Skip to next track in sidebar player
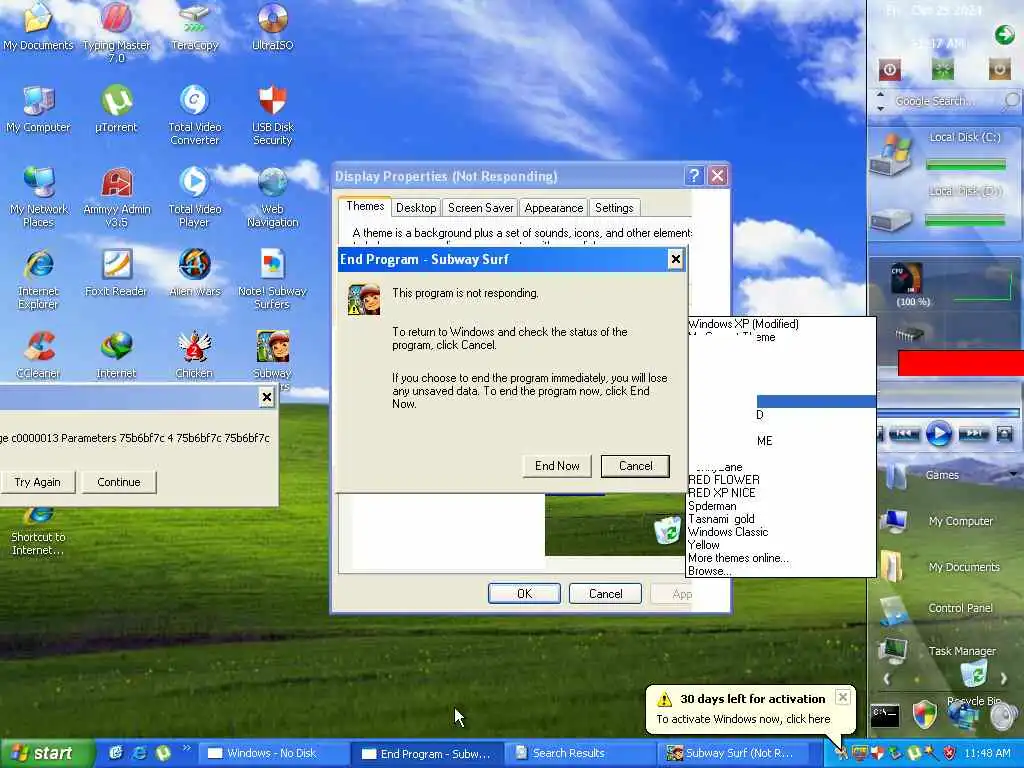1024x768 pixels. (x=973, y=434)
